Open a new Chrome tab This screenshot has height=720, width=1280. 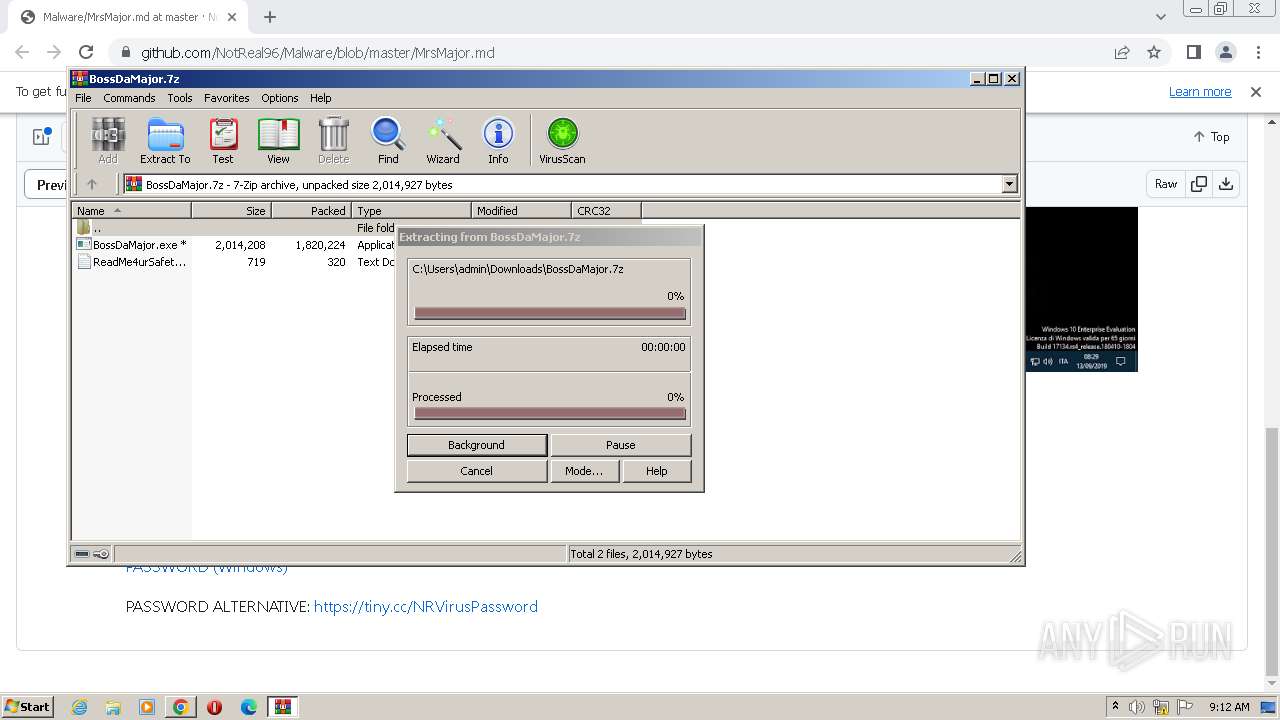[x=270, y=17]
